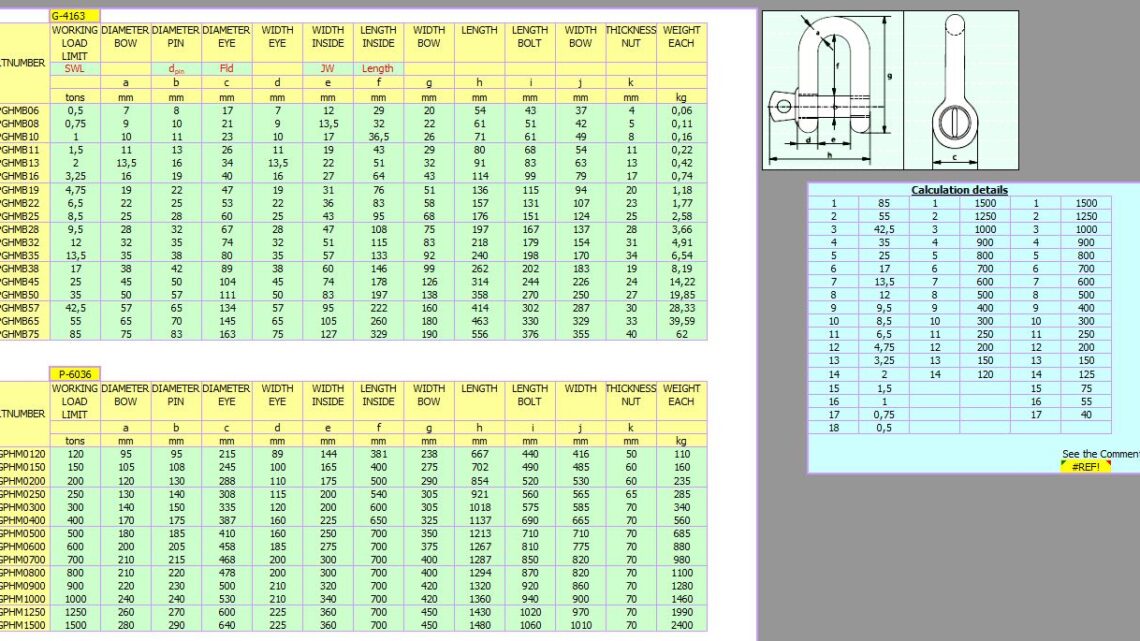Click width inside 13,5 in GHMB08 row
The image size is (1140, 641).
point(328,124)
